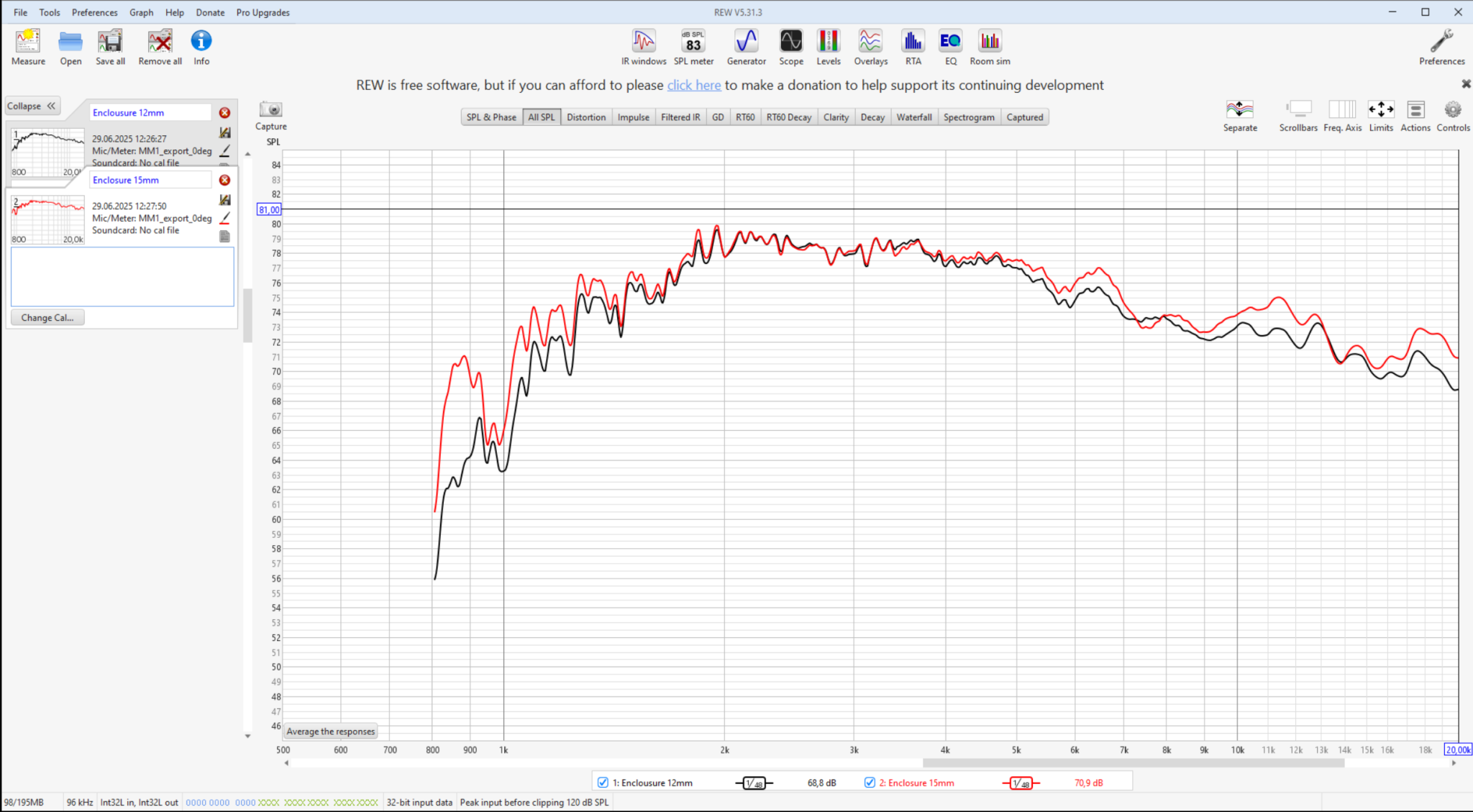The height and width of the screenshot is (812, 1473).
Task: Click trace colour pencil icon for Enclosure 15mm
Action: pyautogui.click(x=224, y=218)
